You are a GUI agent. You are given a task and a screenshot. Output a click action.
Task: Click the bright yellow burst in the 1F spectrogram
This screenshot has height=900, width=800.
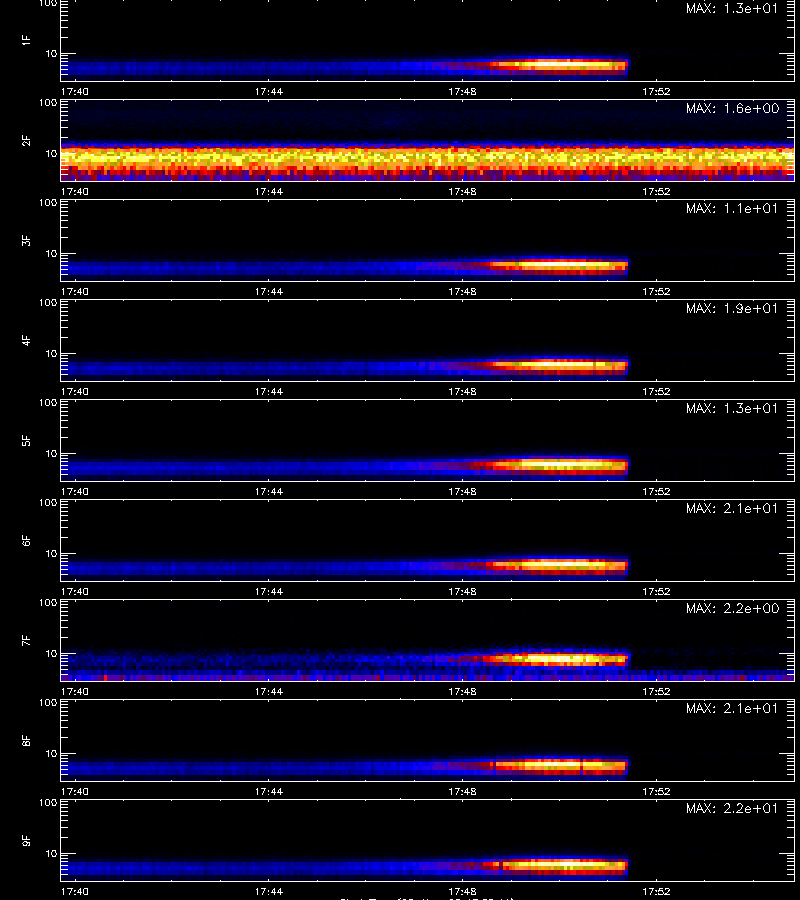[560, 65]
